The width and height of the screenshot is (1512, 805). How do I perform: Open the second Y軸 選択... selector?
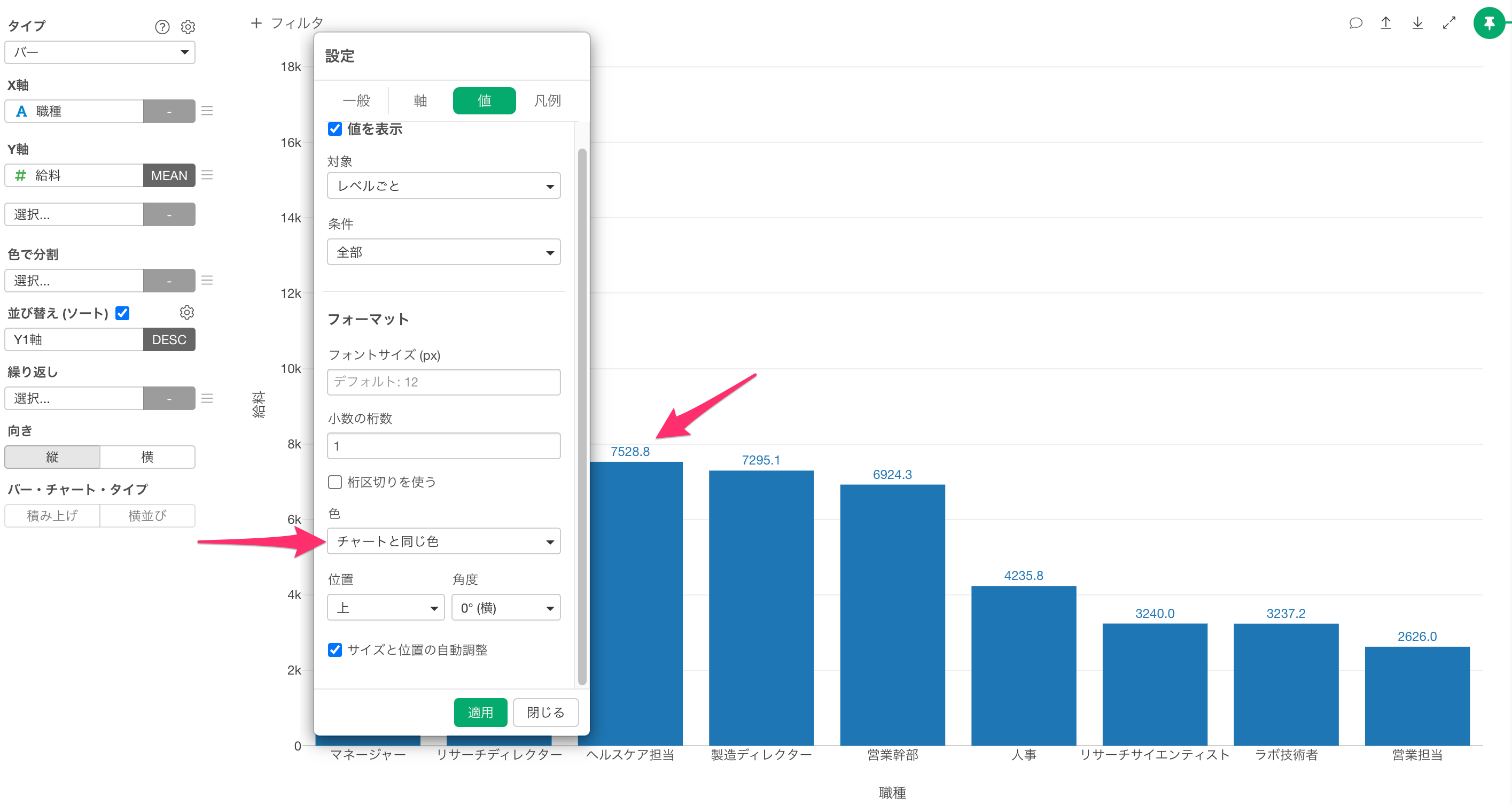74,214
